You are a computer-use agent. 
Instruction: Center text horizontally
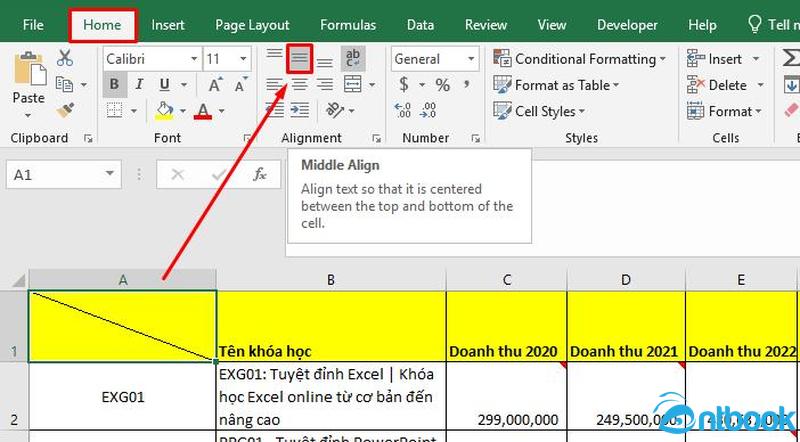click(299, 84)
